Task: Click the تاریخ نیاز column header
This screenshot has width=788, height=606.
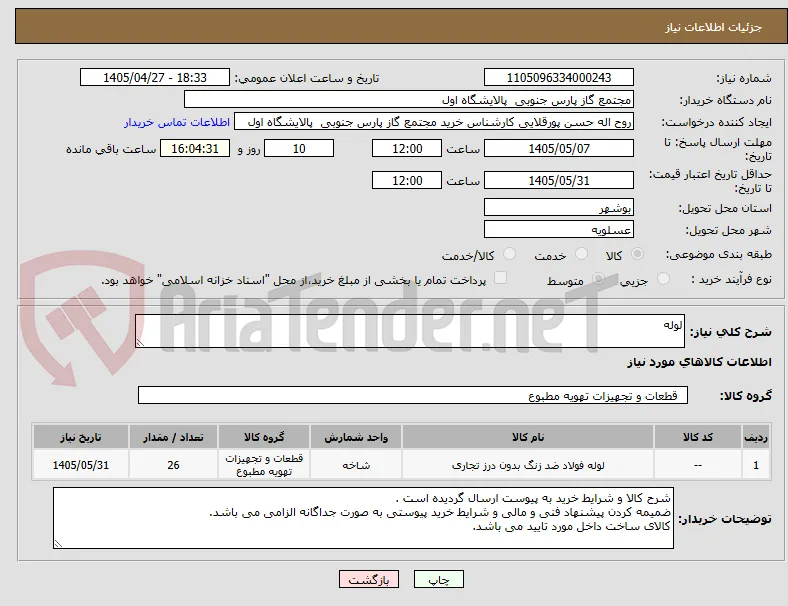Action: point(81,437)
